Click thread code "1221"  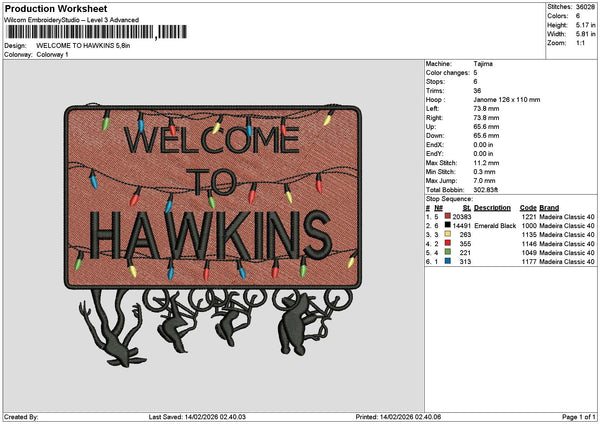click(x=529, y=217)
